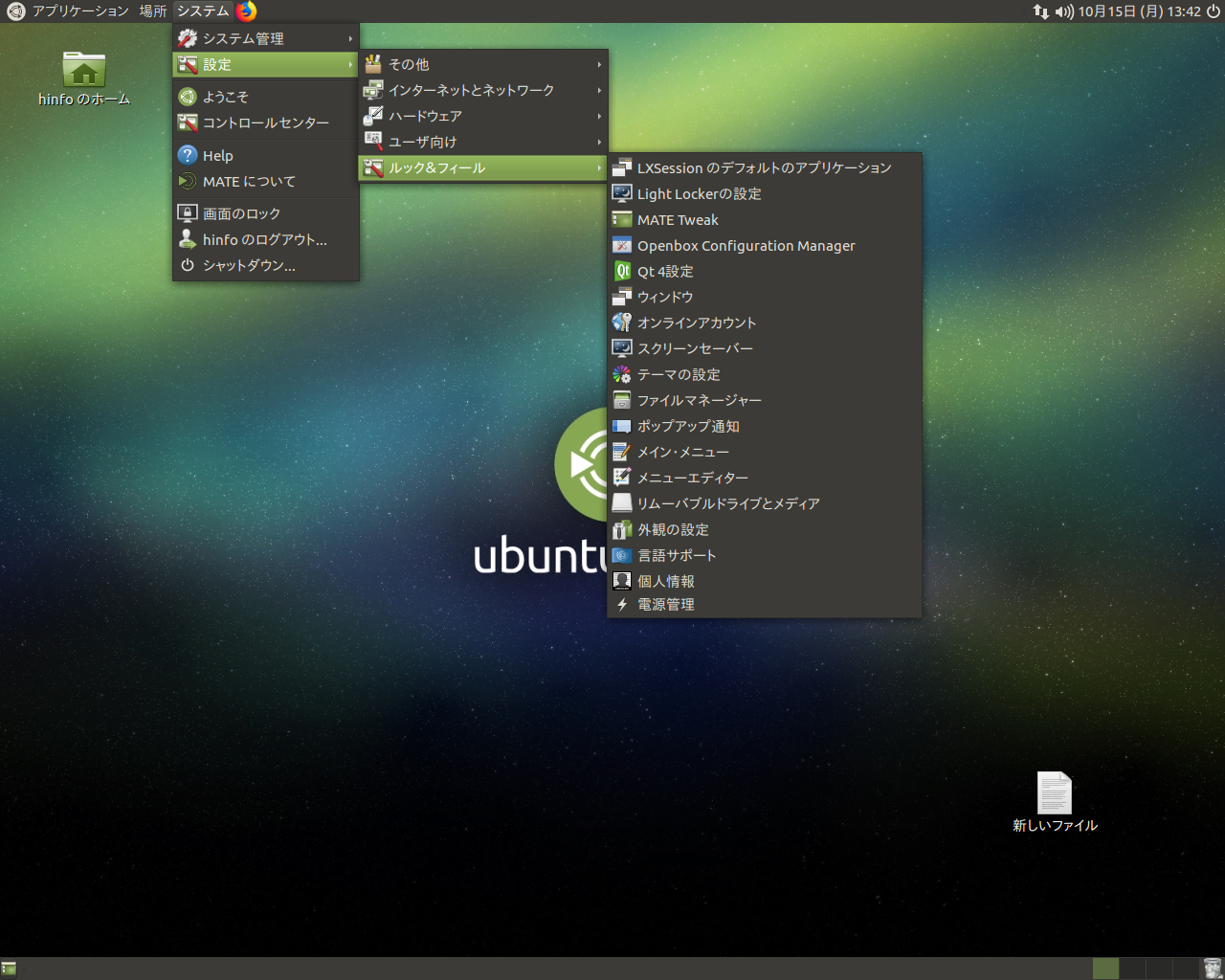The width and height of the screenshot is (1225, 980).
Task: Click the ポップアップ通知 icon
Action: [x=622, y=426]
